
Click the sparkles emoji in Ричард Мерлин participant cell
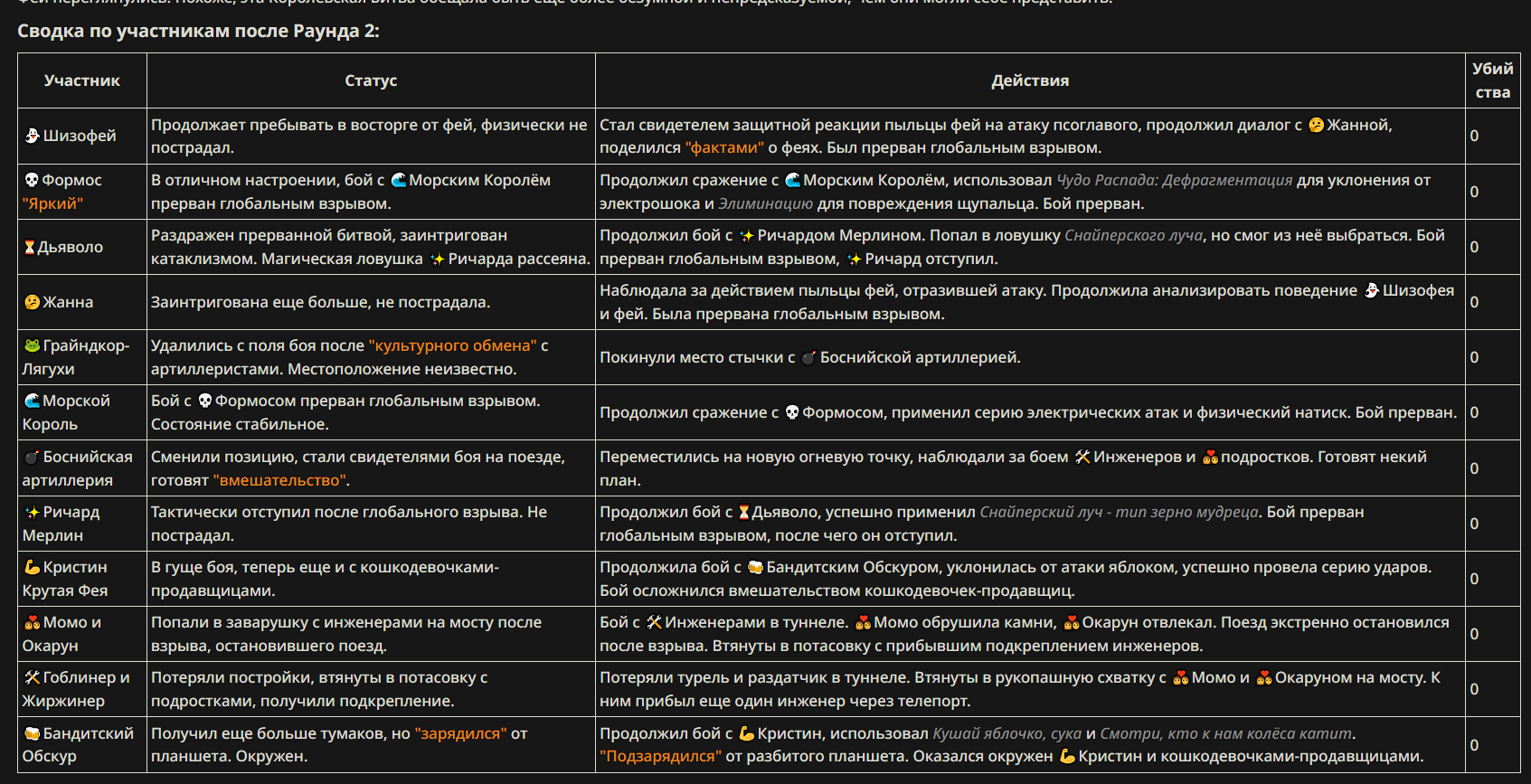coord(33,512)
